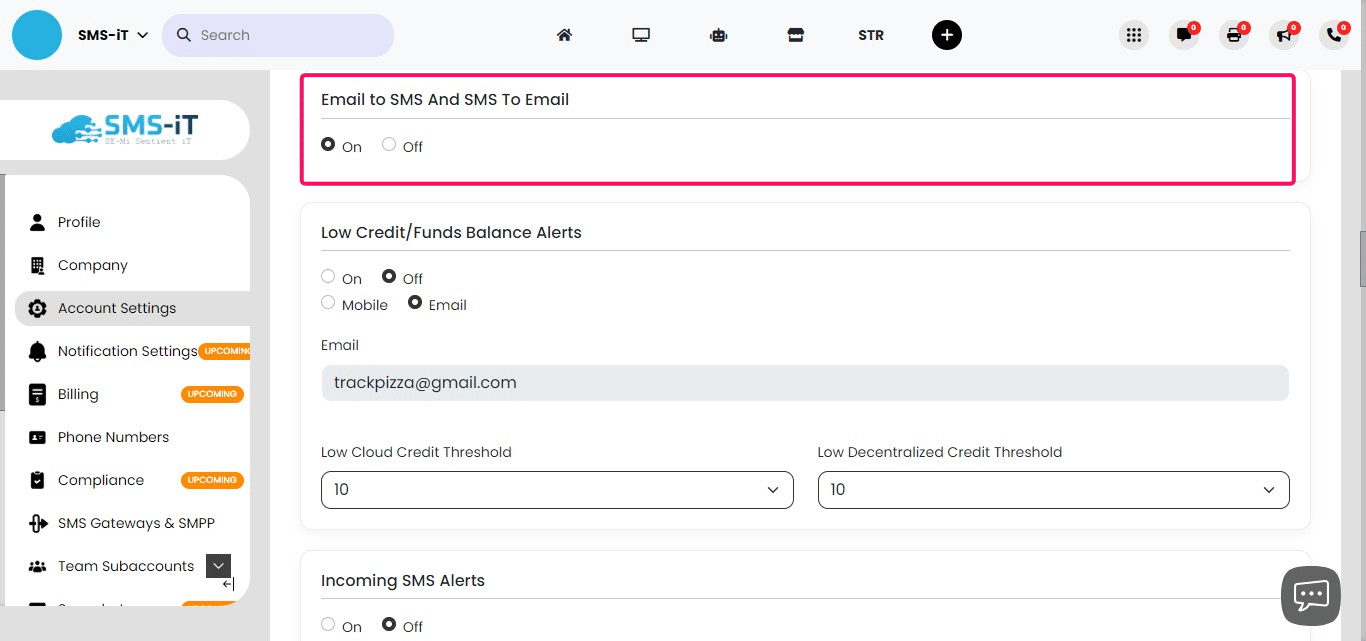Turn off Email to SMS And SMS To Email
This screenshot has width=1366, height=641.
click(x=388, y=144)
